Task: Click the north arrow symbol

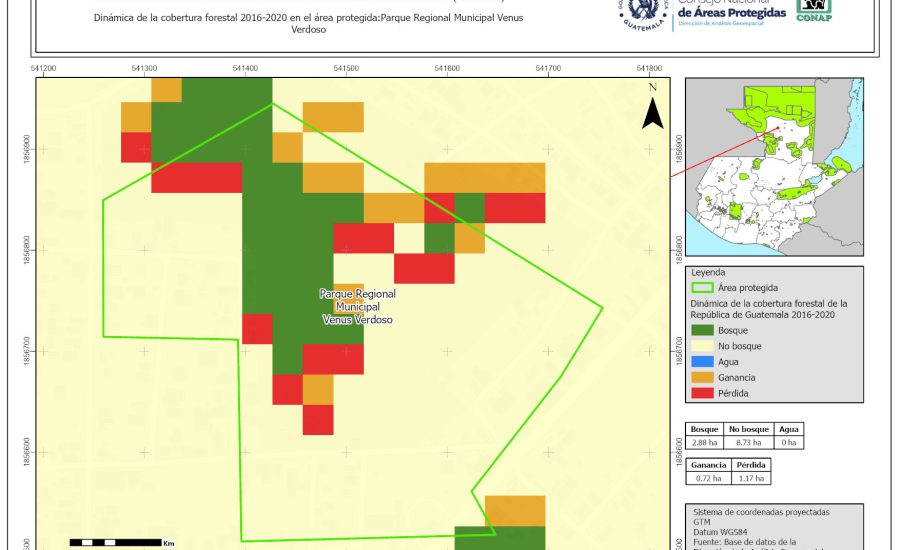Action: tap(652, 111)
